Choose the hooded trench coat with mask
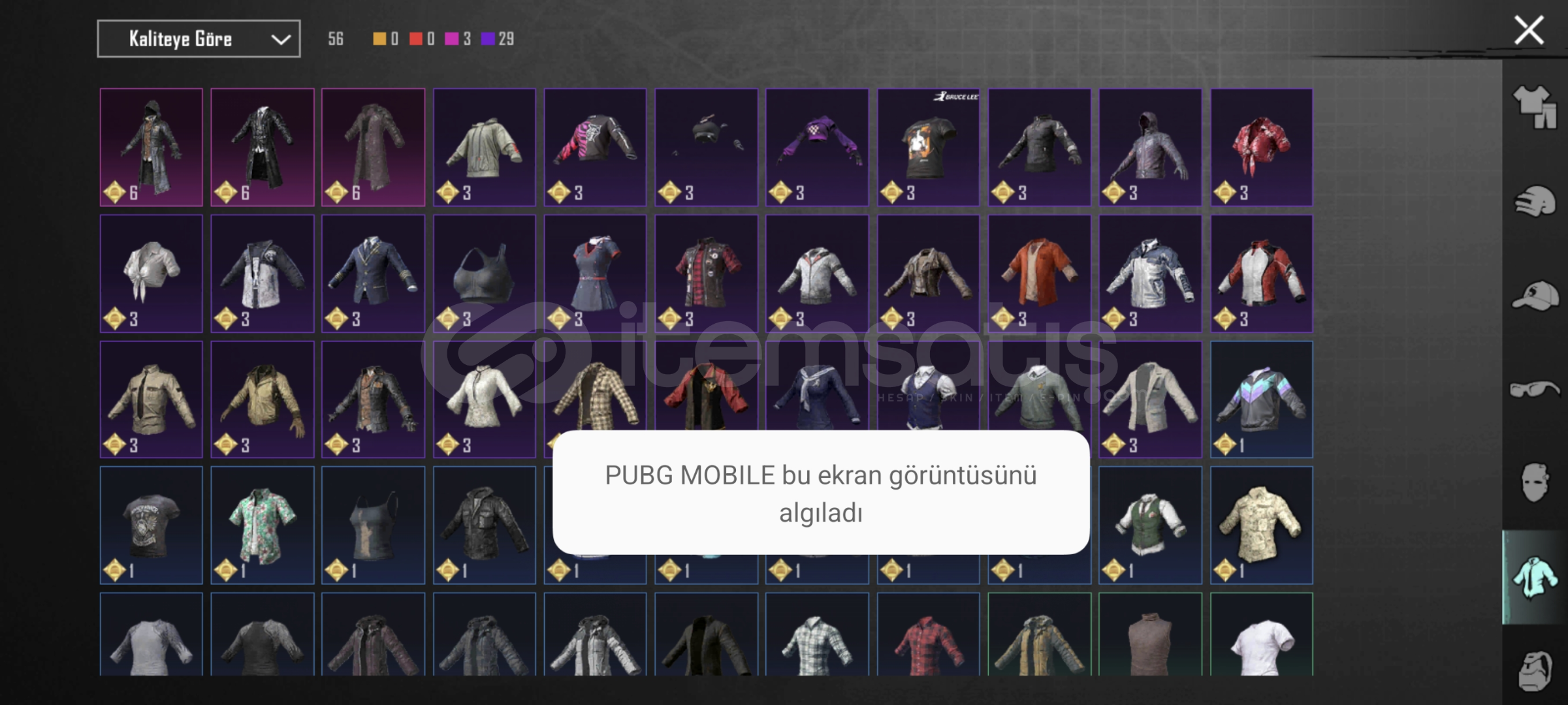This screenshot has width=1568, height=705. [151, 148]
